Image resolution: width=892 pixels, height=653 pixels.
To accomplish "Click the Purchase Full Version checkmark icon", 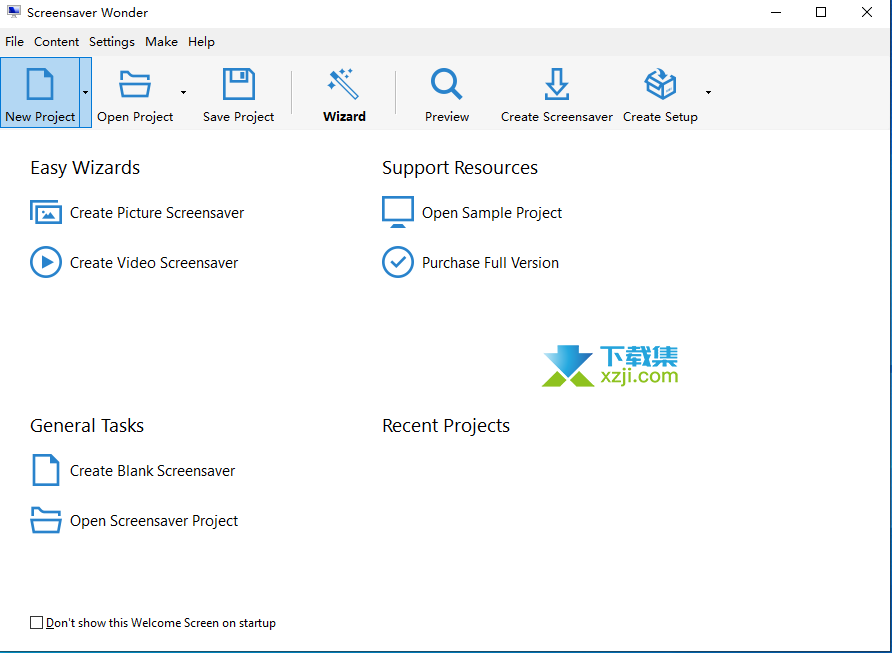I will (x=398, y=262).
